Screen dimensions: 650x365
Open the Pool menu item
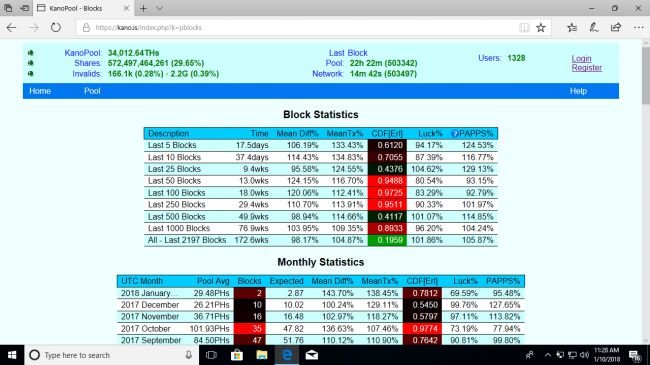92,91
